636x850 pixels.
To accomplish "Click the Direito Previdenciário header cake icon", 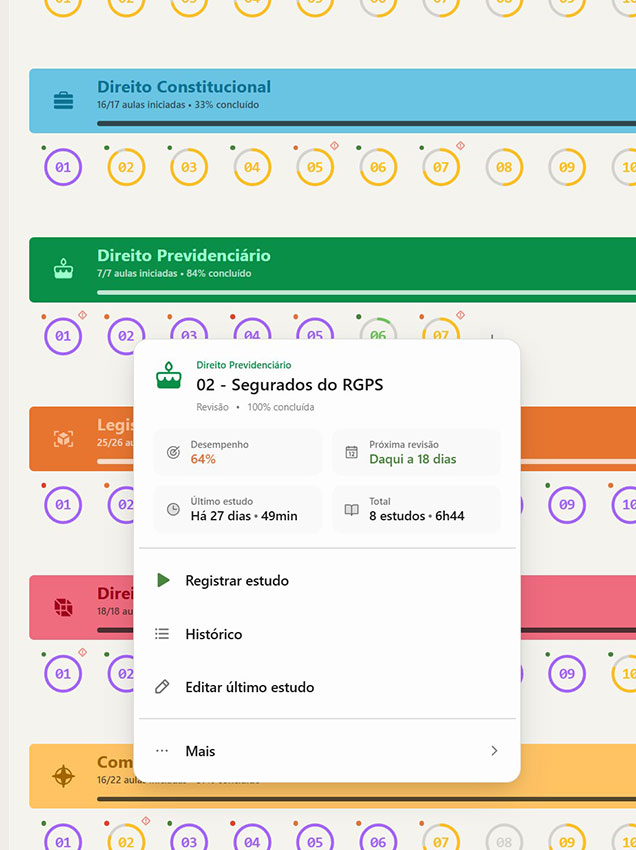I will 63,269.
